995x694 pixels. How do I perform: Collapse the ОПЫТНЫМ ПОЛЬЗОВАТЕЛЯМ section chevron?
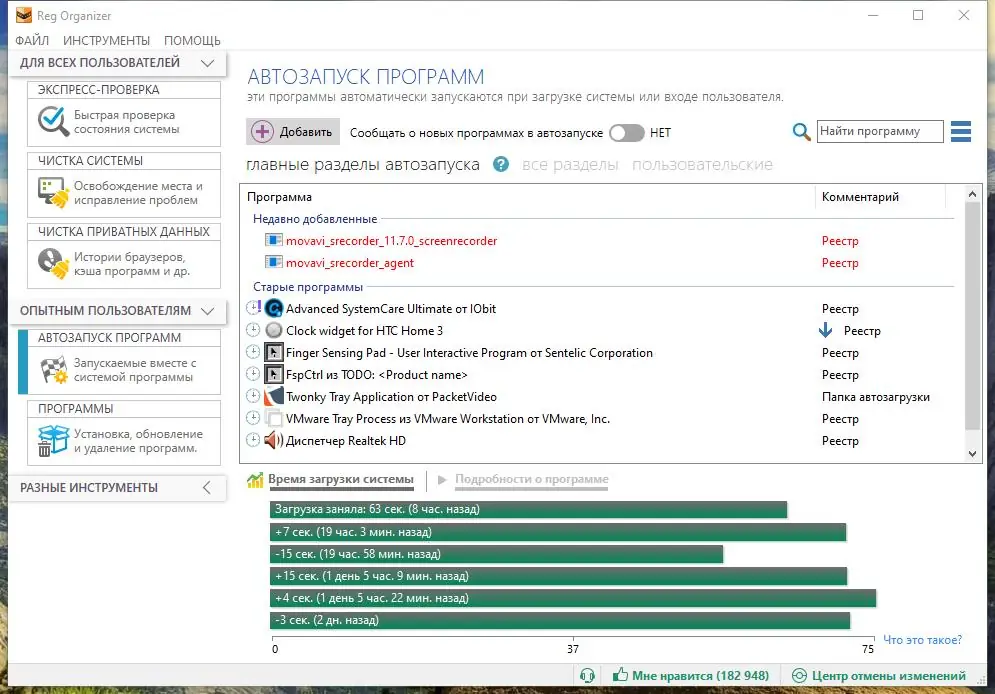(208, 311)
